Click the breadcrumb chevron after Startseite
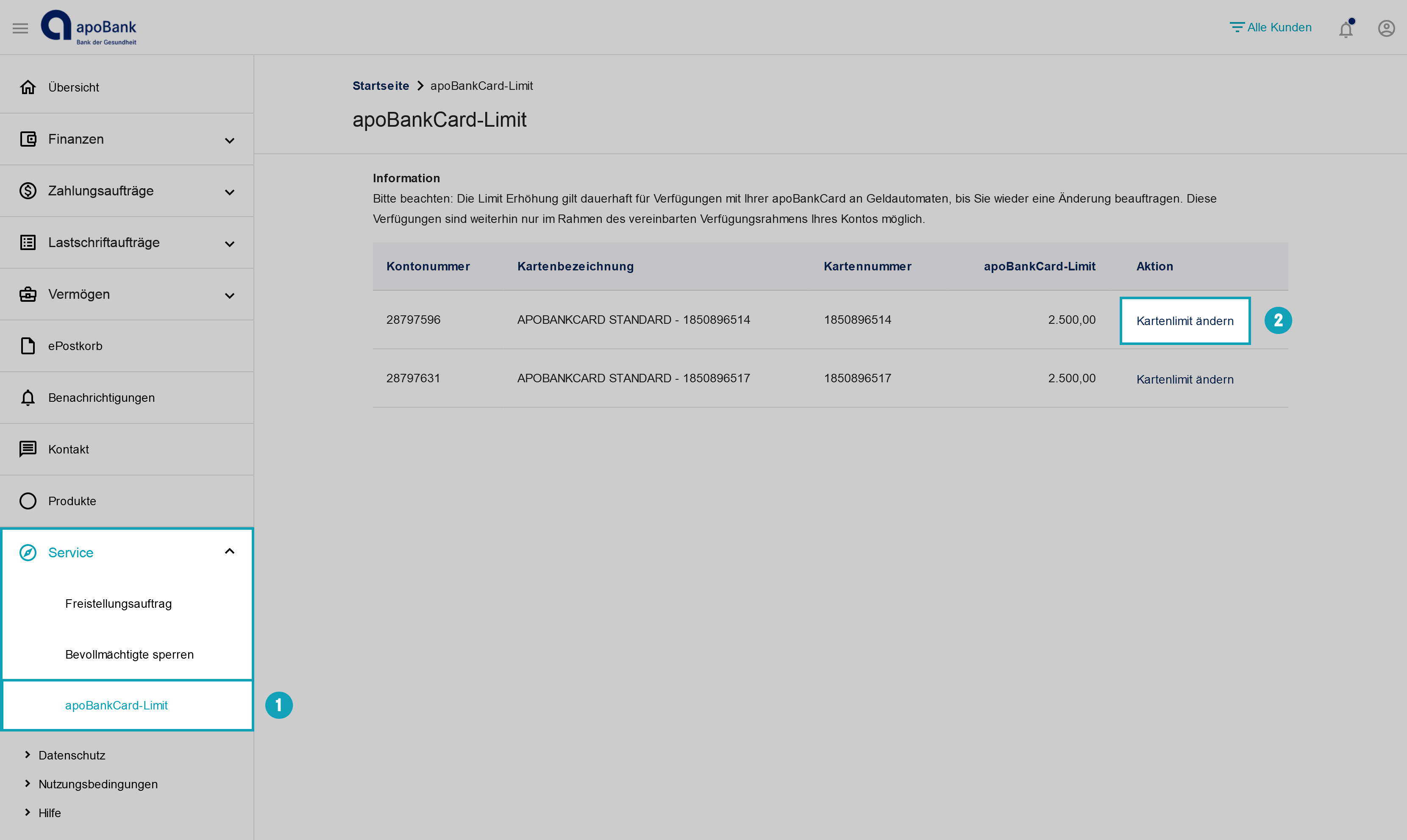Image resolution: width=1407 pixels, height=840 pixels. [x=420, y=86]
